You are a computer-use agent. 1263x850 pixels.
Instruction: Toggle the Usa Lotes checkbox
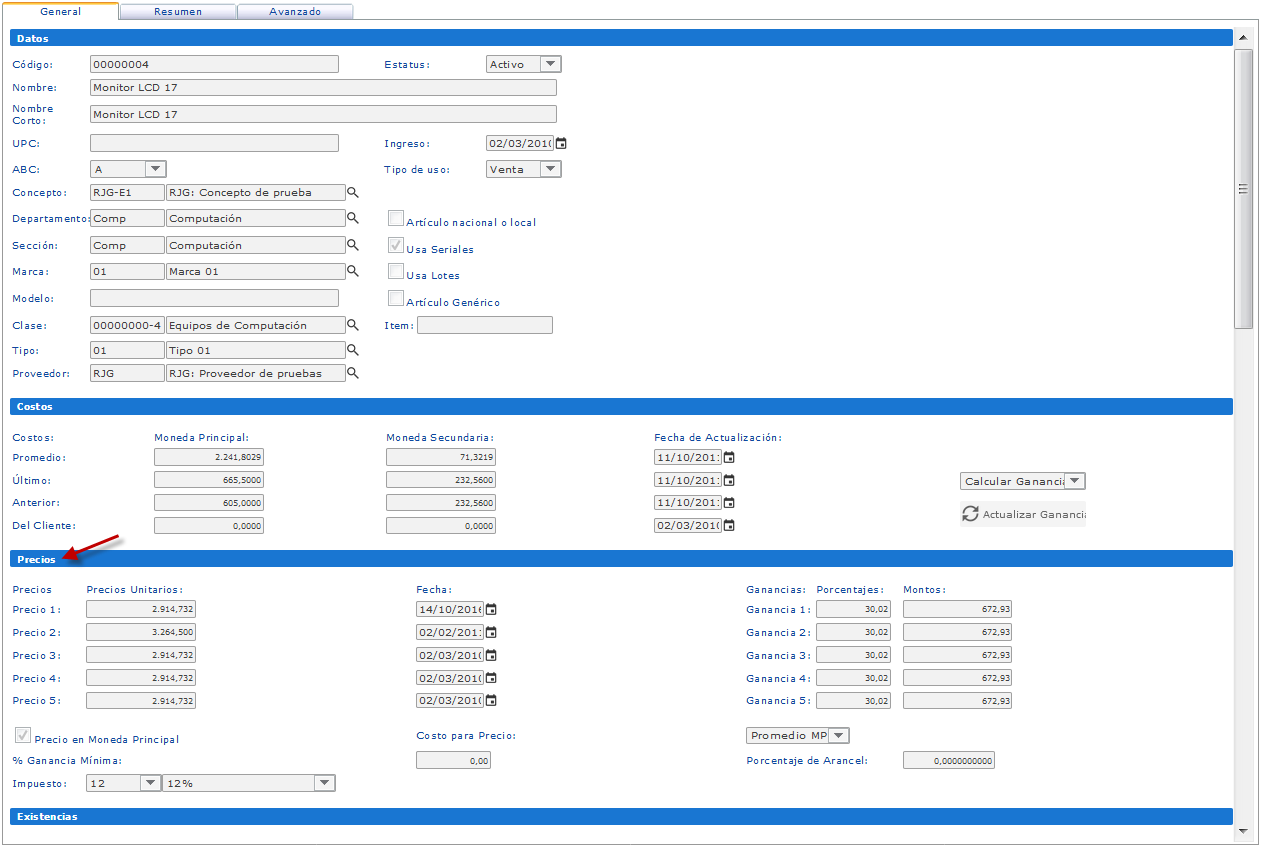click(x=396, y=272)
